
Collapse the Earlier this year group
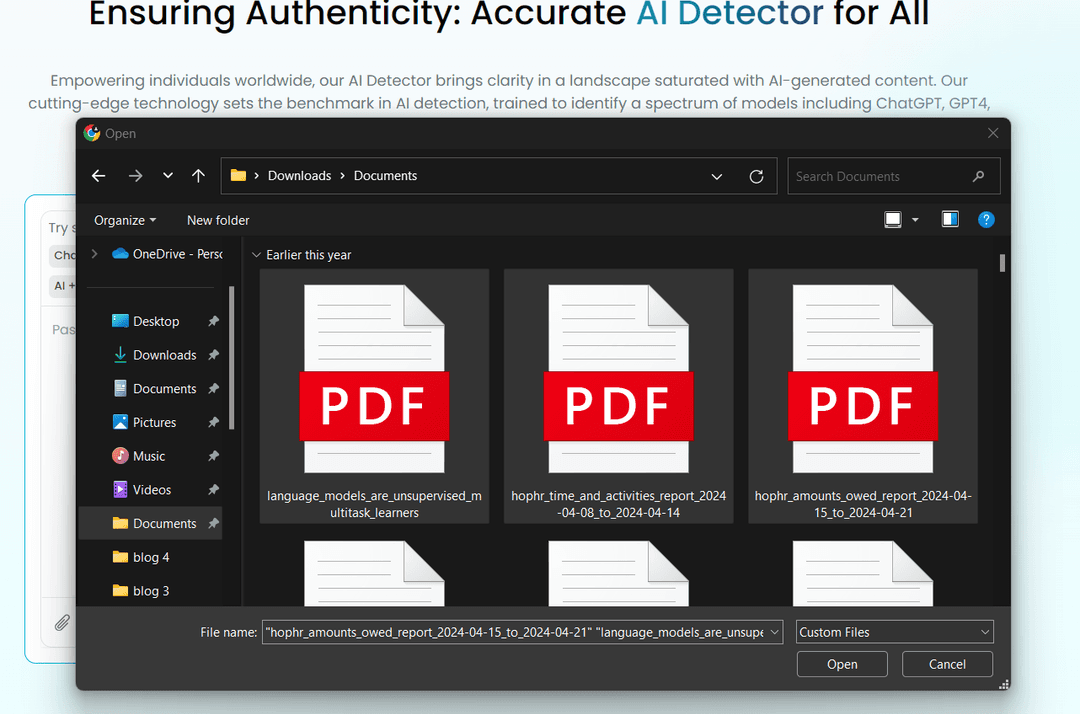click(x=257, y=255)
